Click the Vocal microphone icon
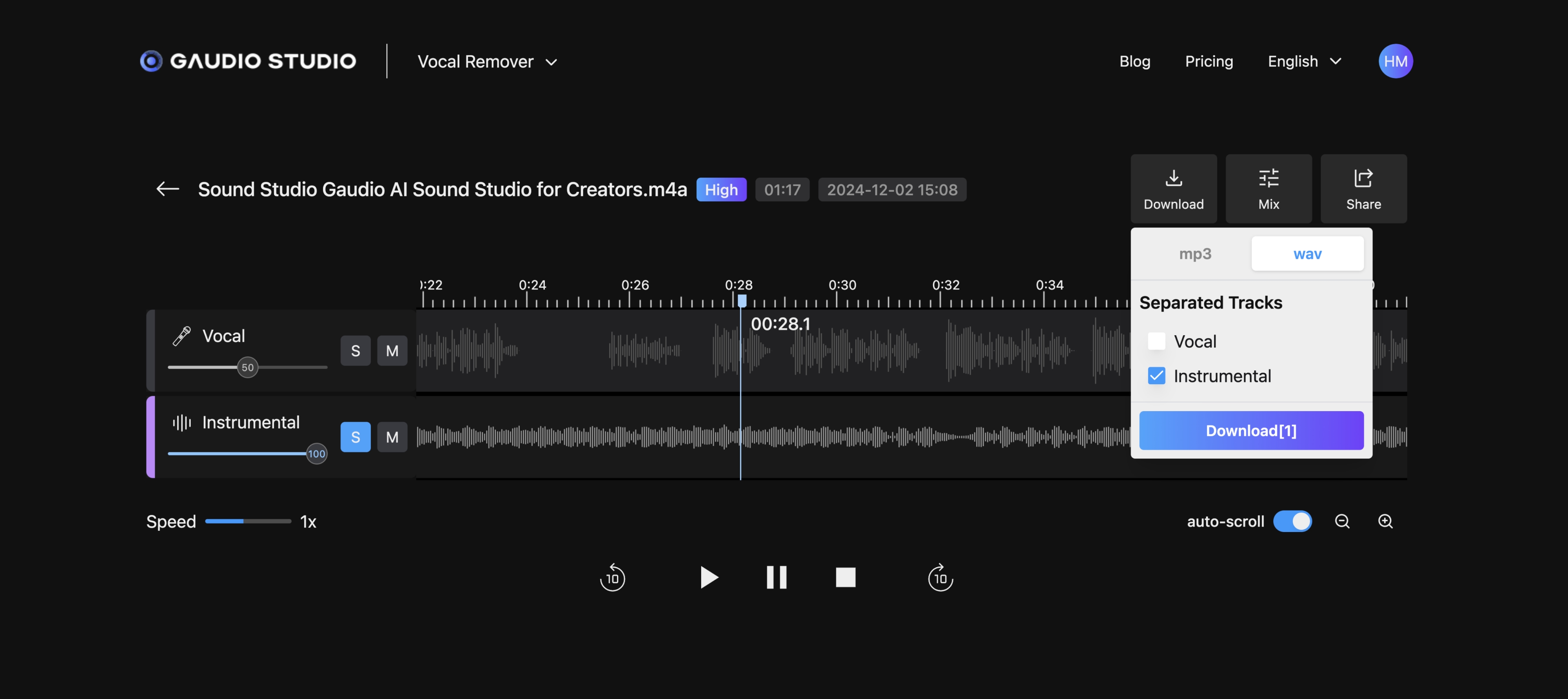This screenshot has width=1568, height=699. [181, 336]
